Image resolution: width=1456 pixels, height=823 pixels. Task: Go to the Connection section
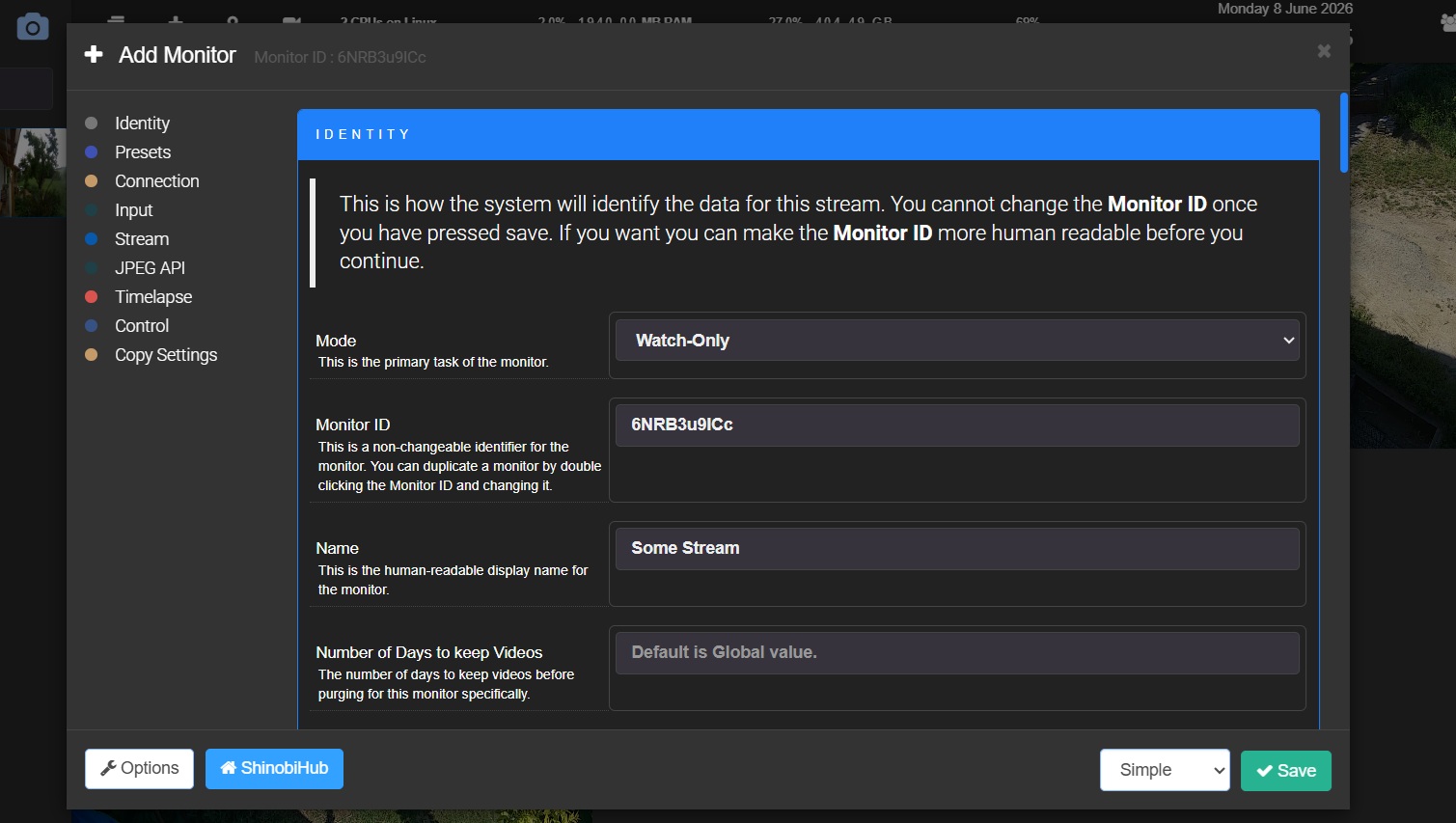click(x=156, y=181)
